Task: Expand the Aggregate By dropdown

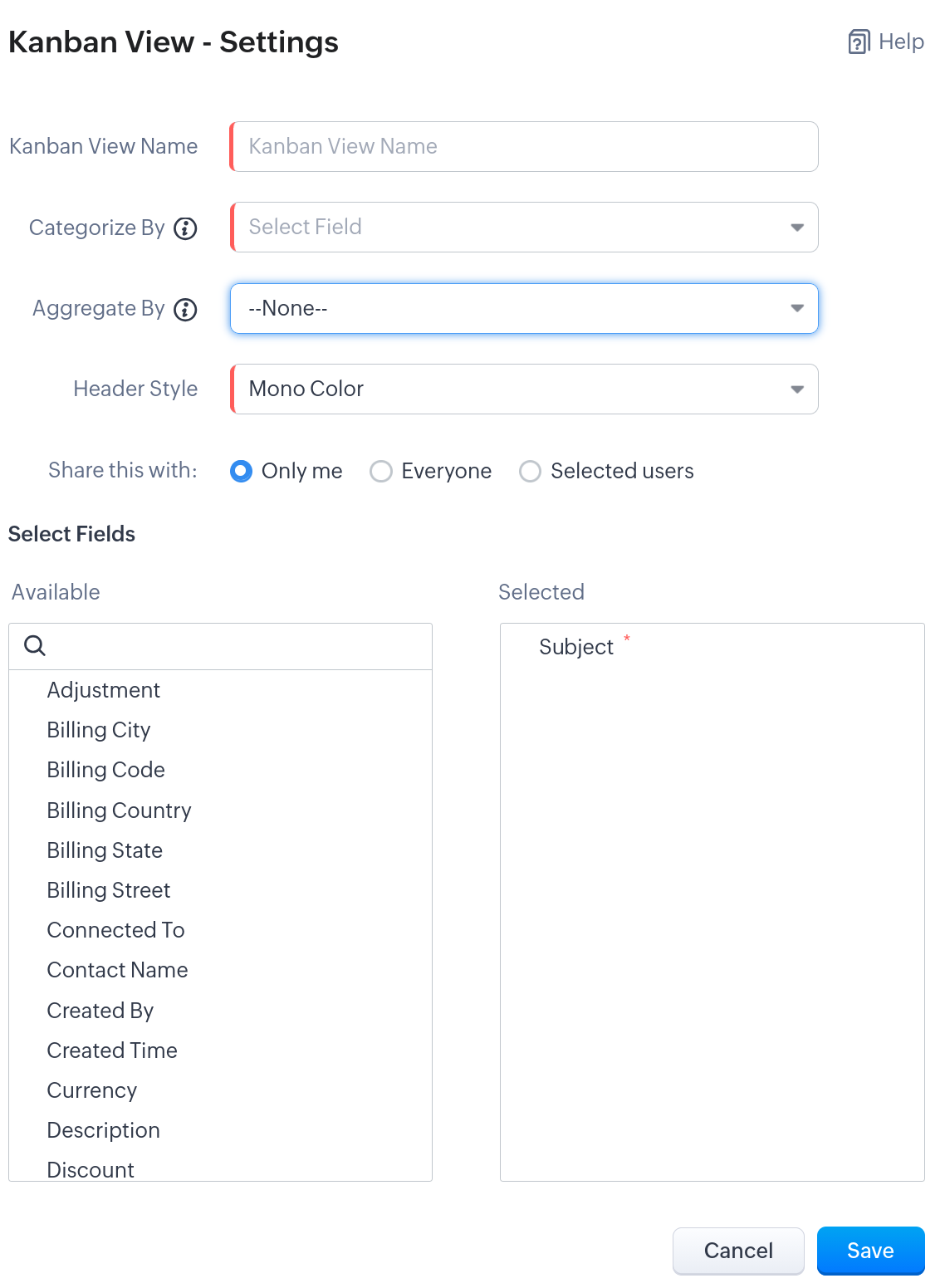Action: point(524,309)
